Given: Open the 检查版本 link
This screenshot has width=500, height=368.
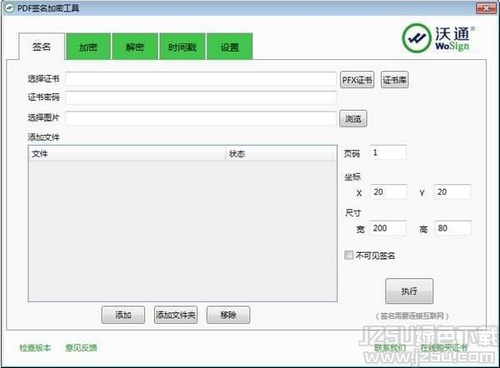Looking at the screenshot, I should click(35, 348).
